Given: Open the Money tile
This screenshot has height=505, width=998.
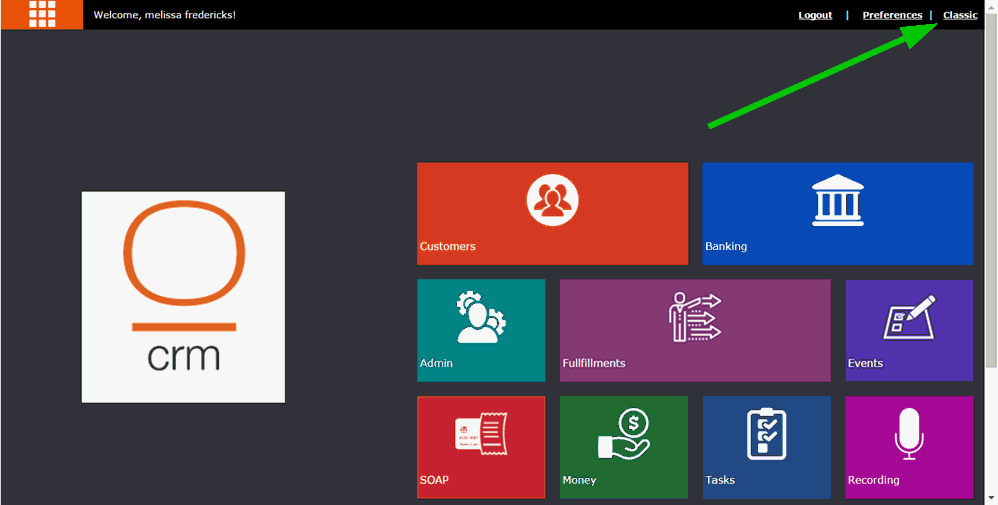Looking at the screenshot, I should pyautogui.click(x=624, y=447).
